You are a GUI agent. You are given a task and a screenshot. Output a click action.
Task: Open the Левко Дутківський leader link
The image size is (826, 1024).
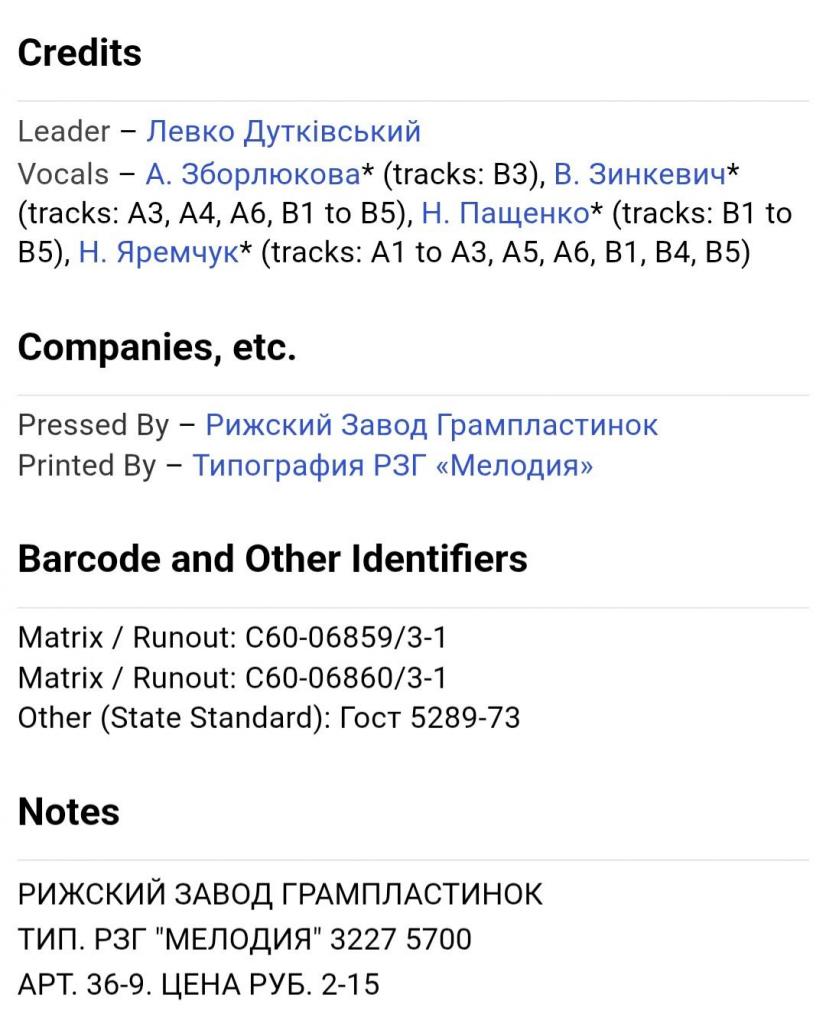pyautogui.click(x=283, y=132)
